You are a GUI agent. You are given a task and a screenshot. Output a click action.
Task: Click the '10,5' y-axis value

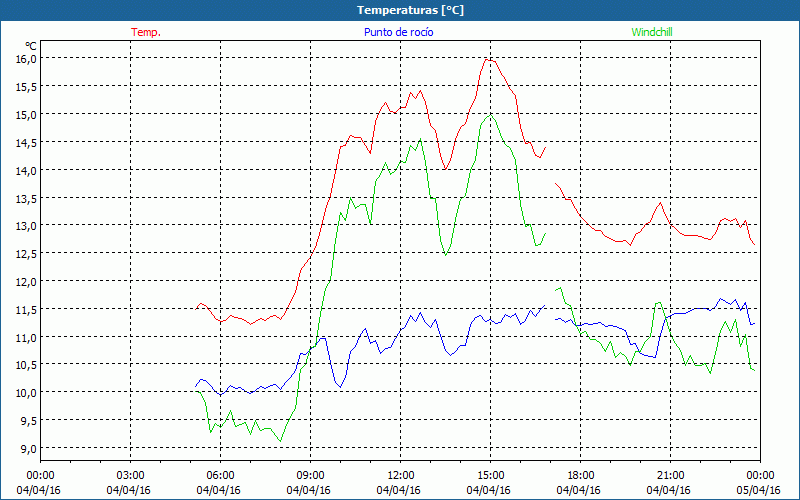point(26,365)
